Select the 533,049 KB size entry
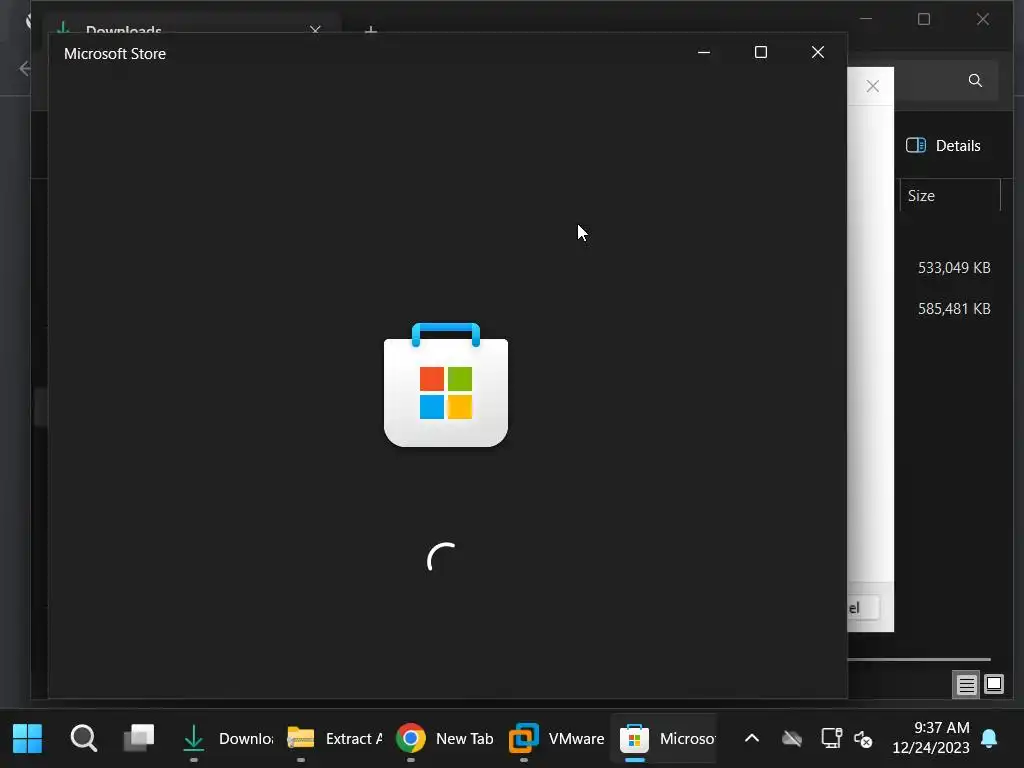Image resolution: width=1024 pixels, height=768 pixels. tap(954, 268)
